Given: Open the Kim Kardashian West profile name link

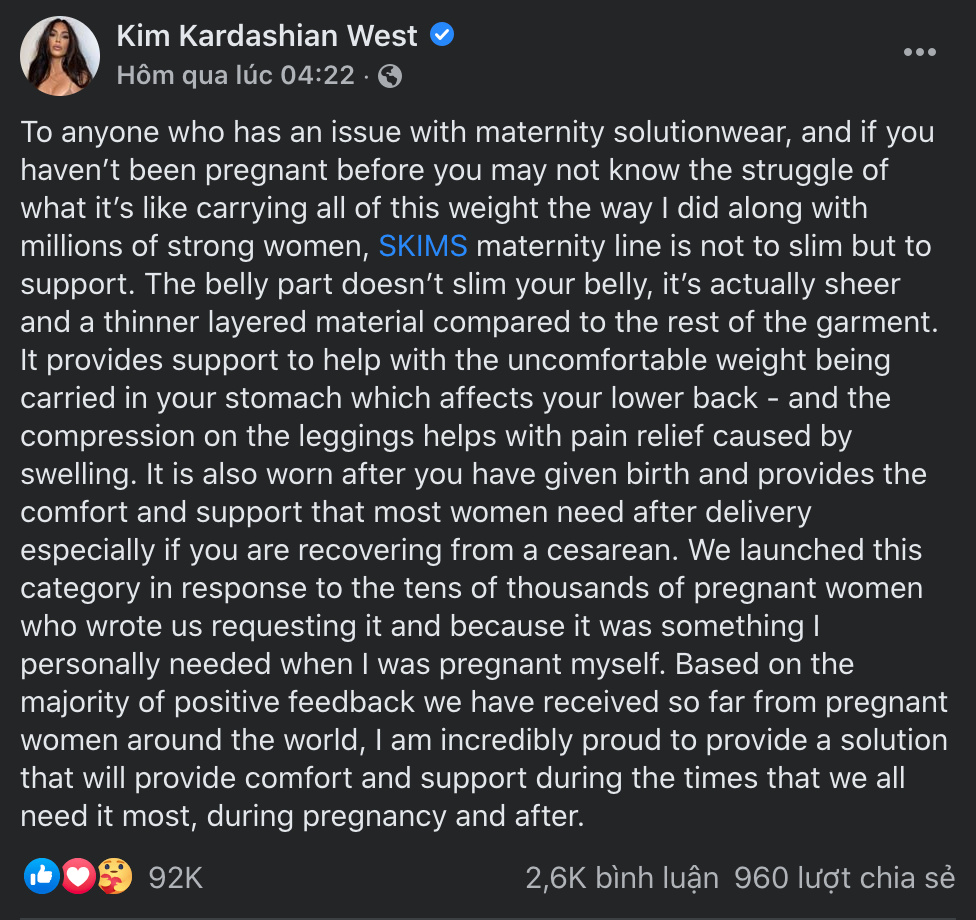Looking at the screenshot, I should pyautogui.click(x=267, y=35).
